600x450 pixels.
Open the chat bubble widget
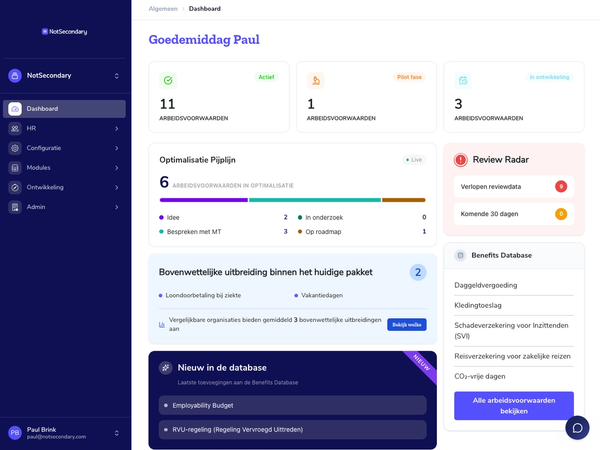click(577, 428)
